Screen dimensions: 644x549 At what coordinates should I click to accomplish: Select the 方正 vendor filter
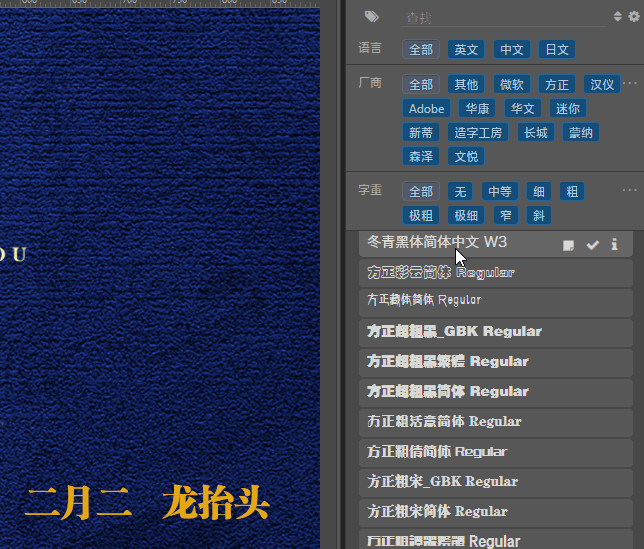(557, 85)
